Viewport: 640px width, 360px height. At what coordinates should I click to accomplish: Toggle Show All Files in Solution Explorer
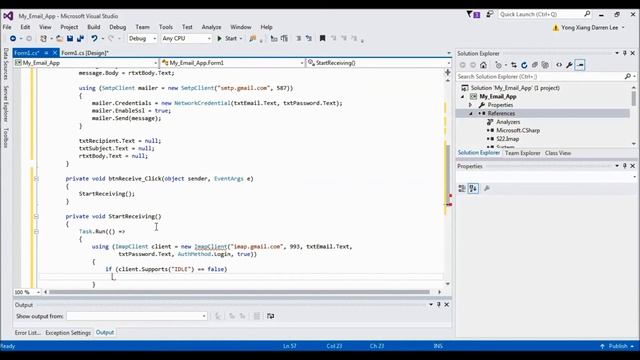pos(545,65)
